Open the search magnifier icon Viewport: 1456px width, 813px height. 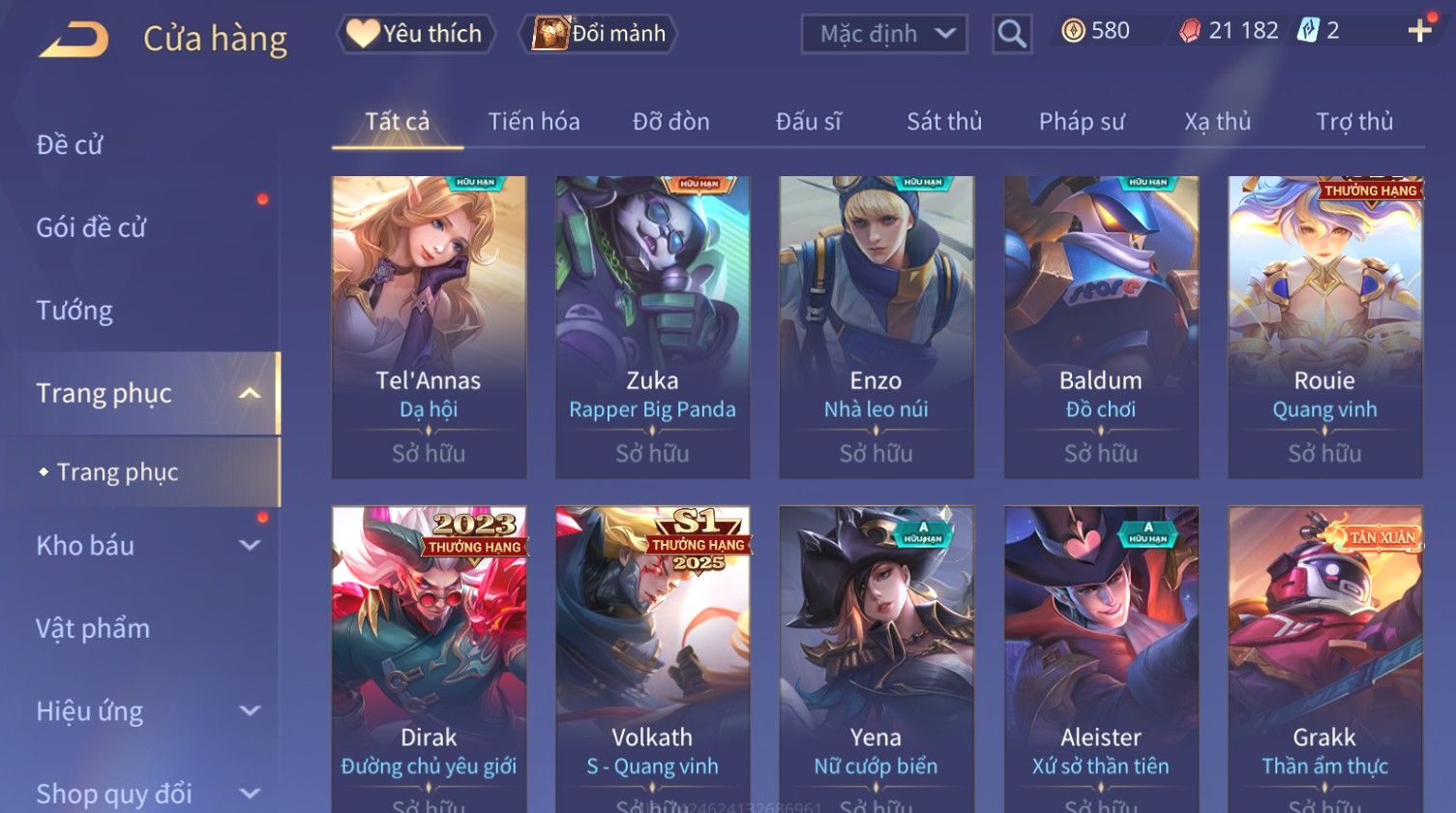click(1012, 34)
